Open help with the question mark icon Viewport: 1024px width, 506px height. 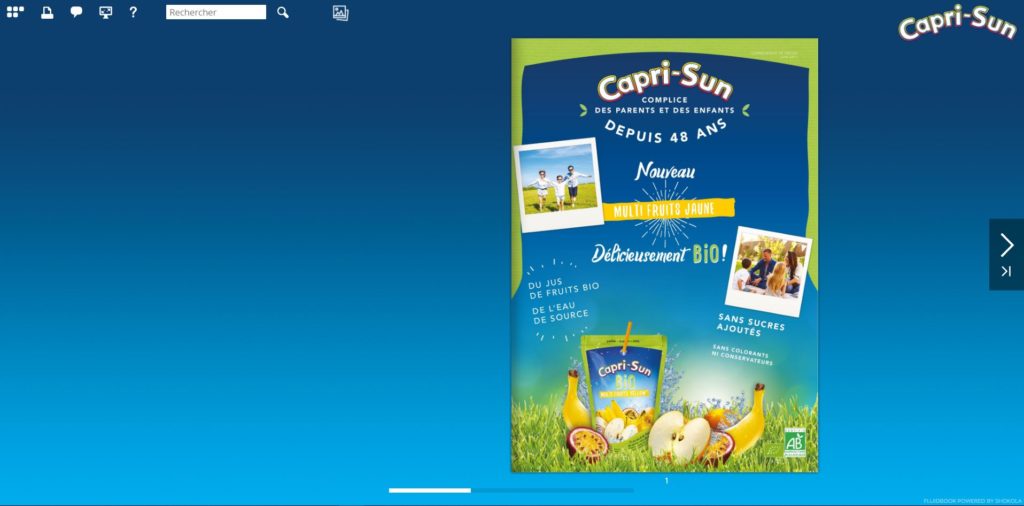tap(133, 12)
